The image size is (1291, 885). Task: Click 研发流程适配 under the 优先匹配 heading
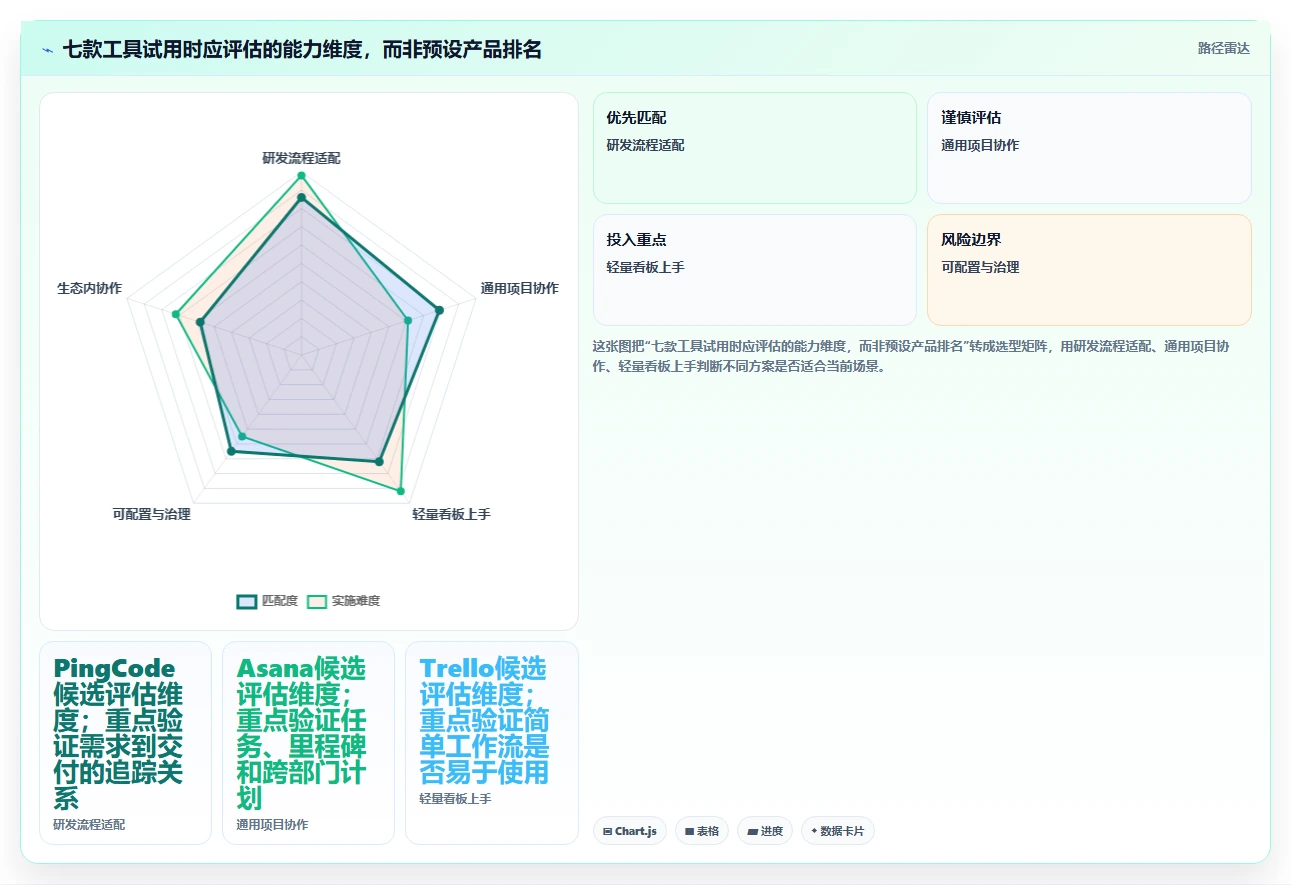(x=645, y=145)
